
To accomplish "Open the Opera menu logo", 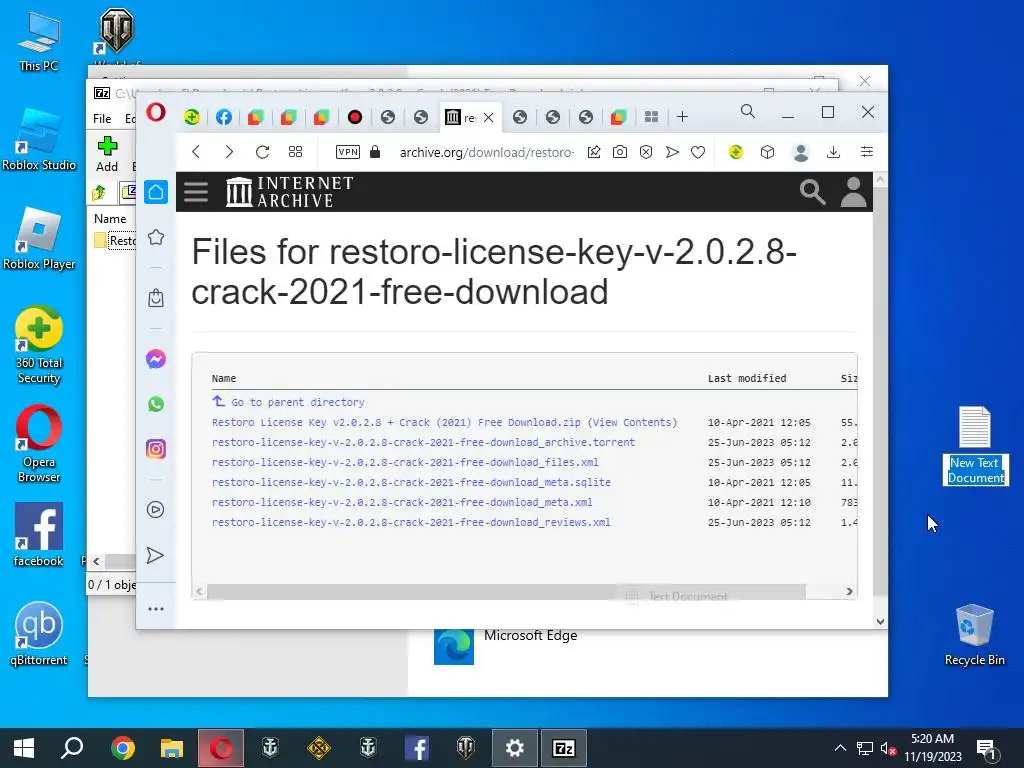I will 155,113.
